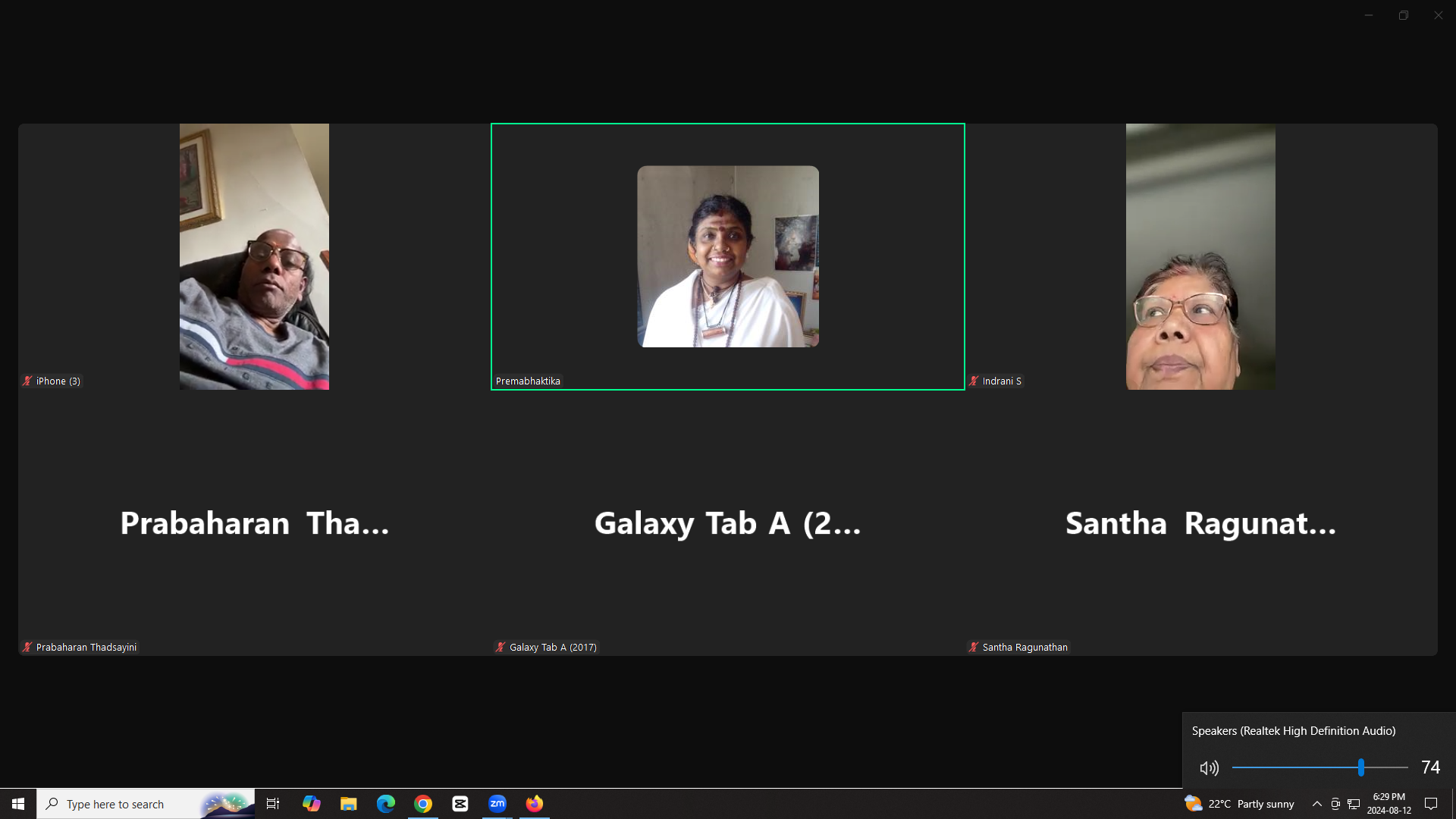Open Google Chrome from the taskbar
The width and height of the screenshot is (1456, 819).
click(x=423, y=804)
